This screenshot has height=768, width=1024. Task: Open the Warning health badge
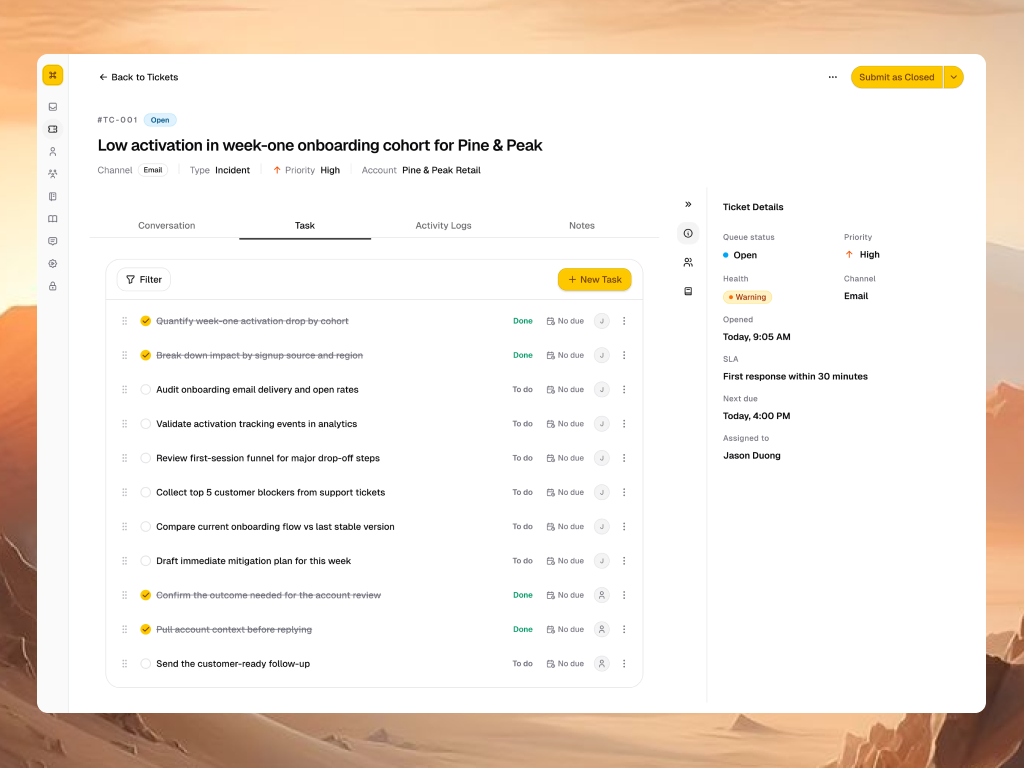748,297
